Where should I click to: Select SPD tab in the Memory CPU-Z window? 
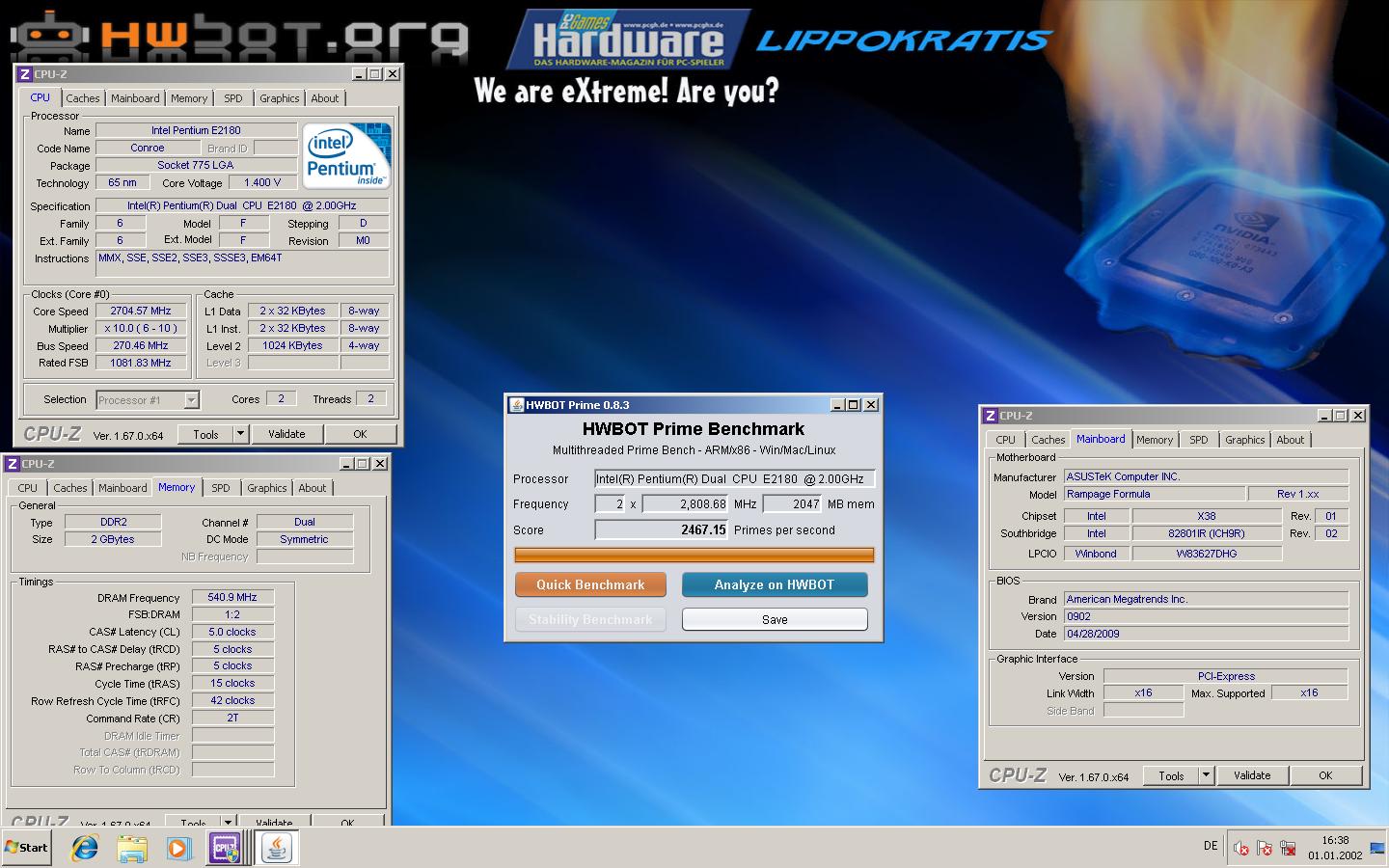[221, 488]
